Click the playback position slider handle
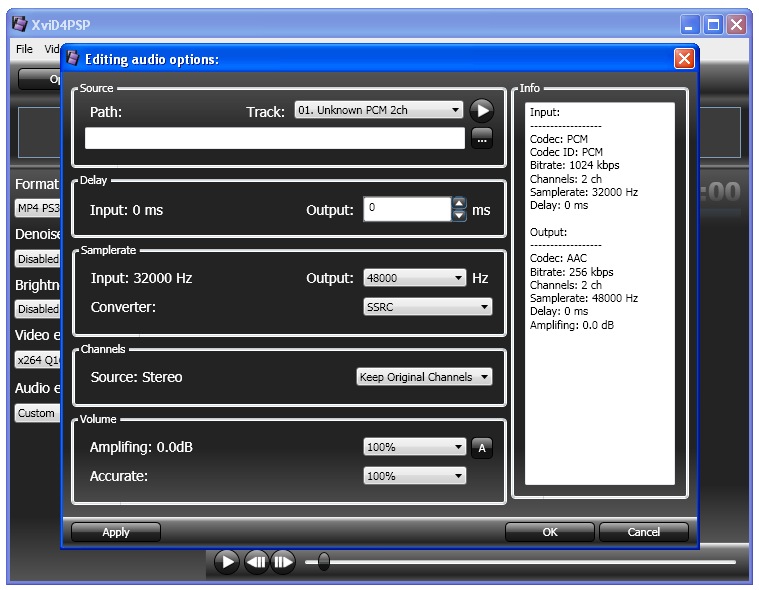This screenshot has width=759, height=590. point(324,562)
